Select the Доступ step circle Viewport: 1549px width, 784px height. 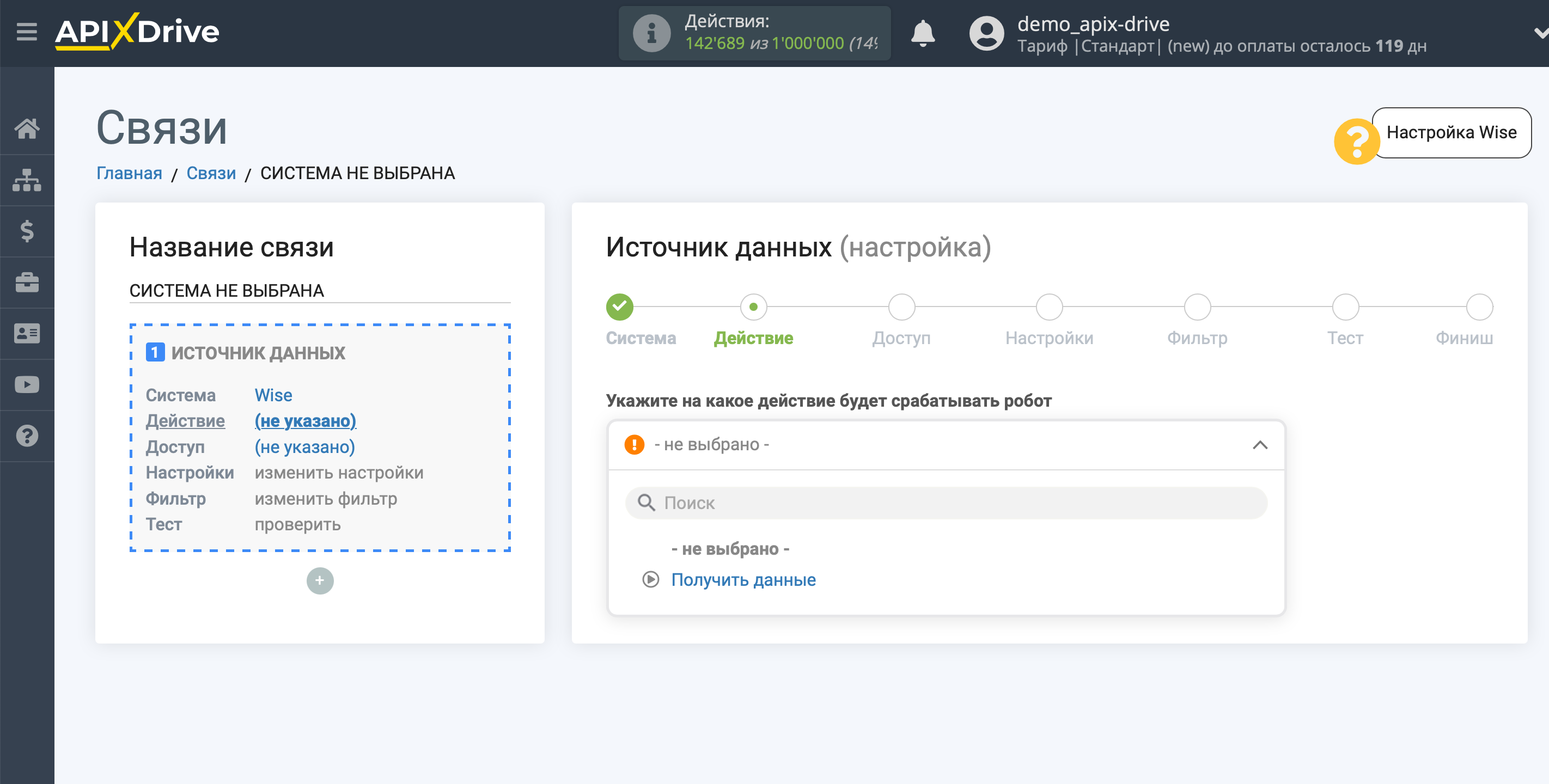pos(901,307)
